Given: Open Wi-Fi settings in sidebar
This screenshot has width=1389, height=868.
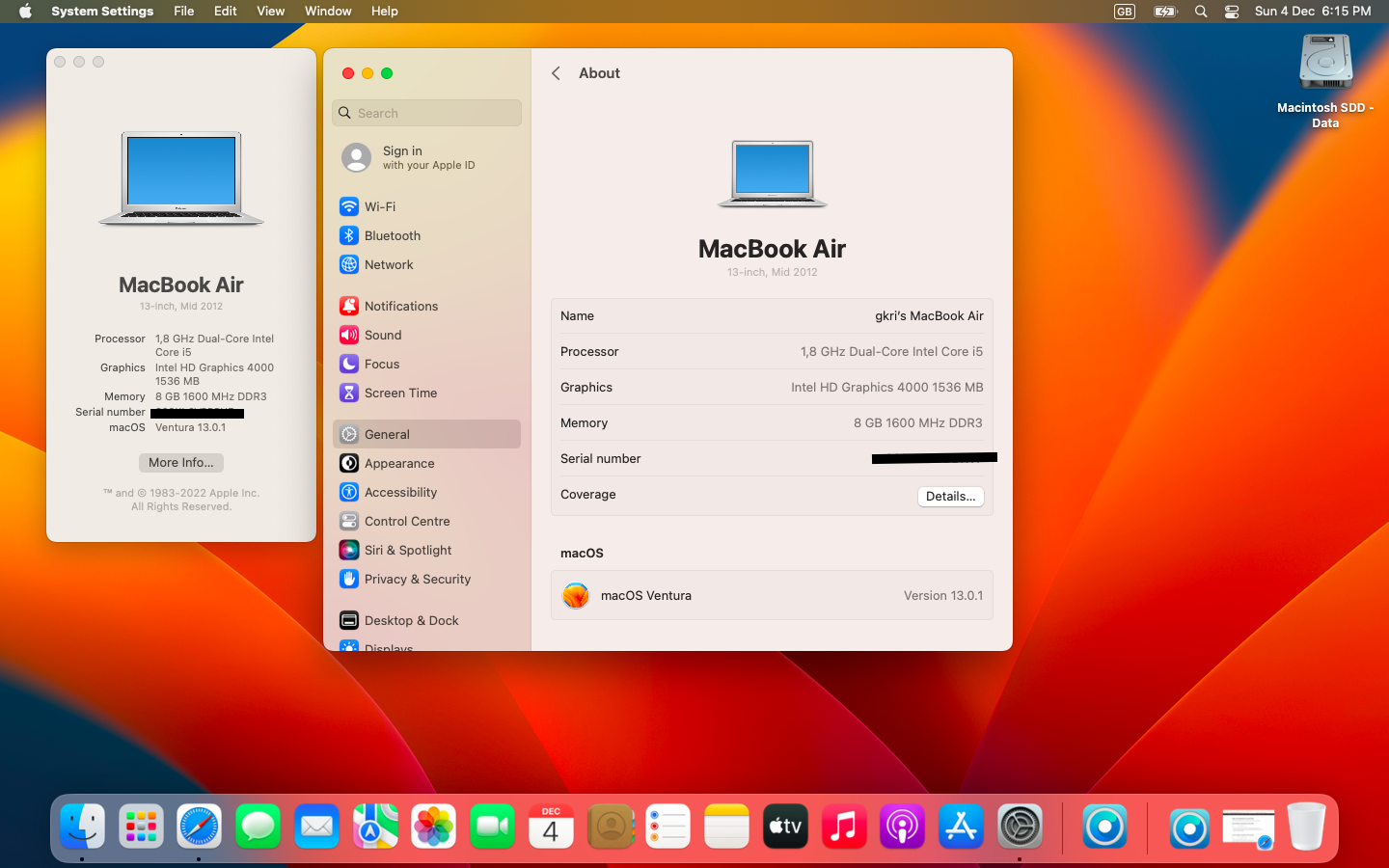Looking at the screenshot, I should (380, 206).
